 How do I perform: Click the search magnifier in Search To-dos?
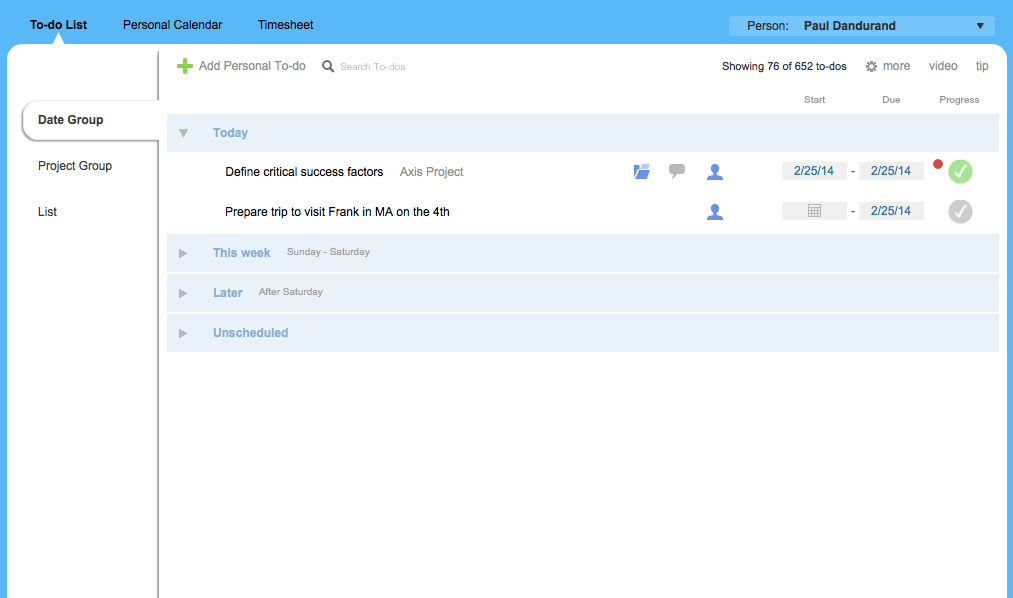328,65
